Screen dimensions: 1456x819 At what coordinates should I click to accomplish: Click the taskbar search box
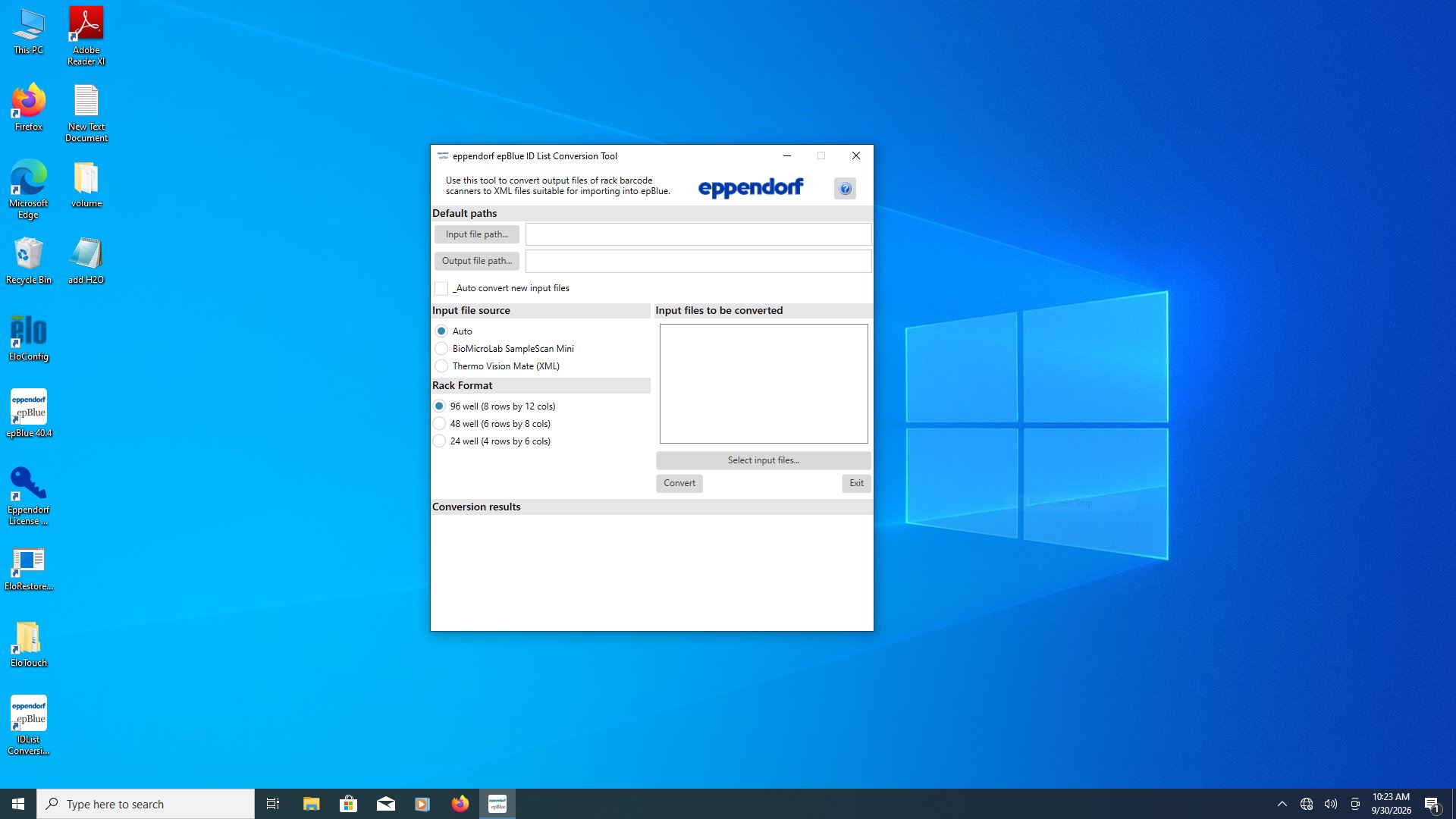pos(146,804)
